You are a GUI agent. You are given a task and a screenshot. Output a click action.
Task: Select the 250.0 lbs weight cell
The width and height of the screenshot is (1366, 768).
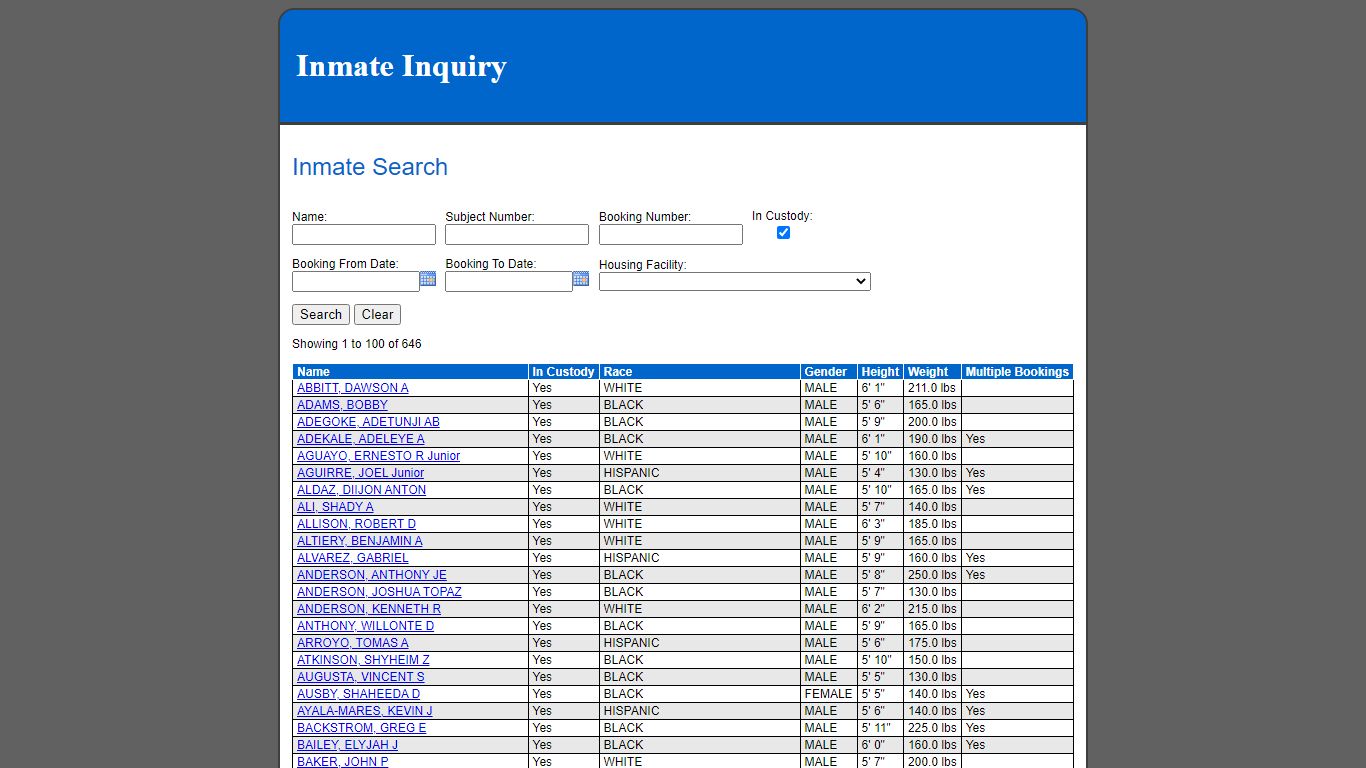click(932, 575)
